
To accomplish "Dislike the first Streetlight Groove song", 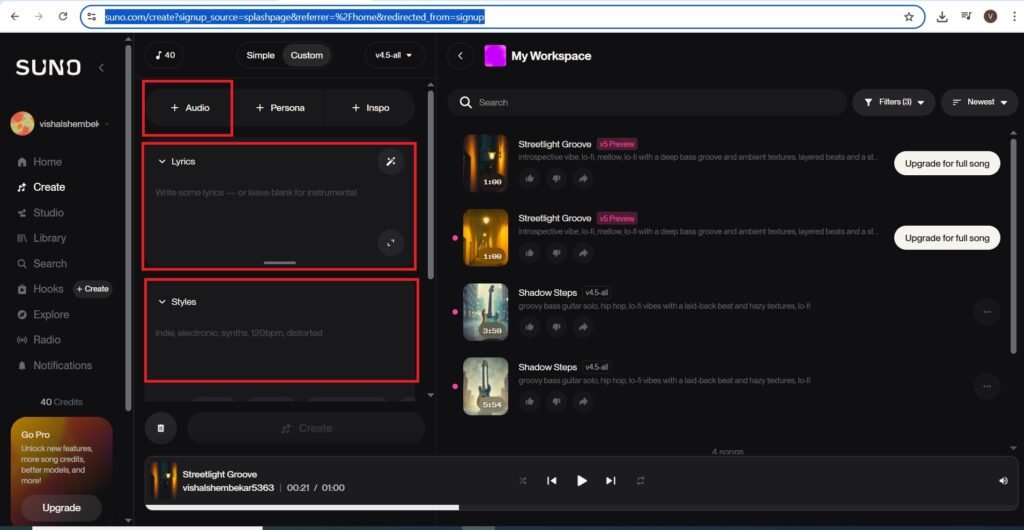I will 556,178.
